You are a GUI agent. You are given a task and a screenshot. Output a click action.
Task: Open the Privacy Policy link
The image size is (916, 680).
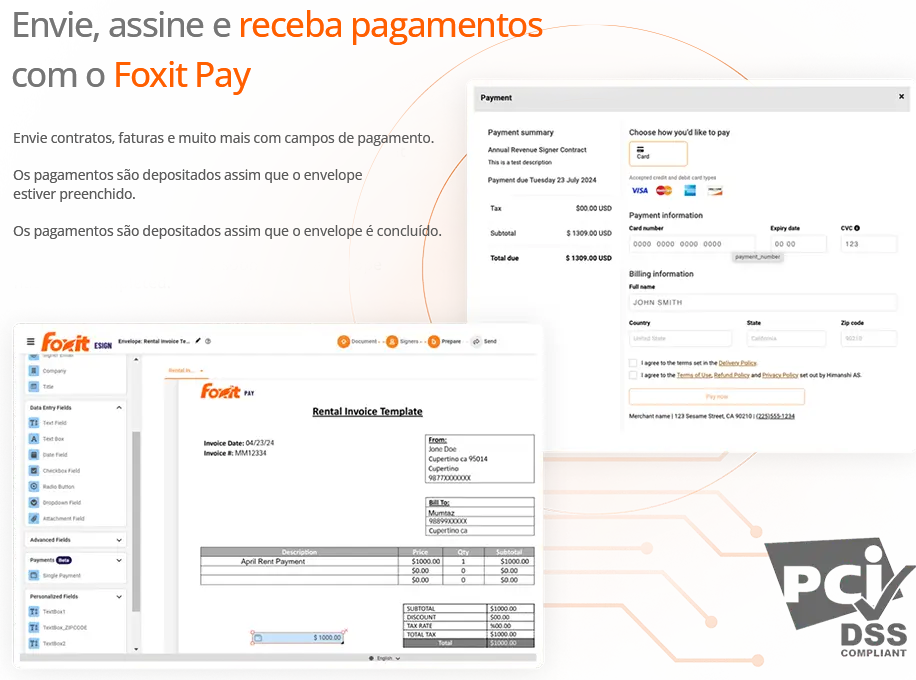click(x=780, y=375)
